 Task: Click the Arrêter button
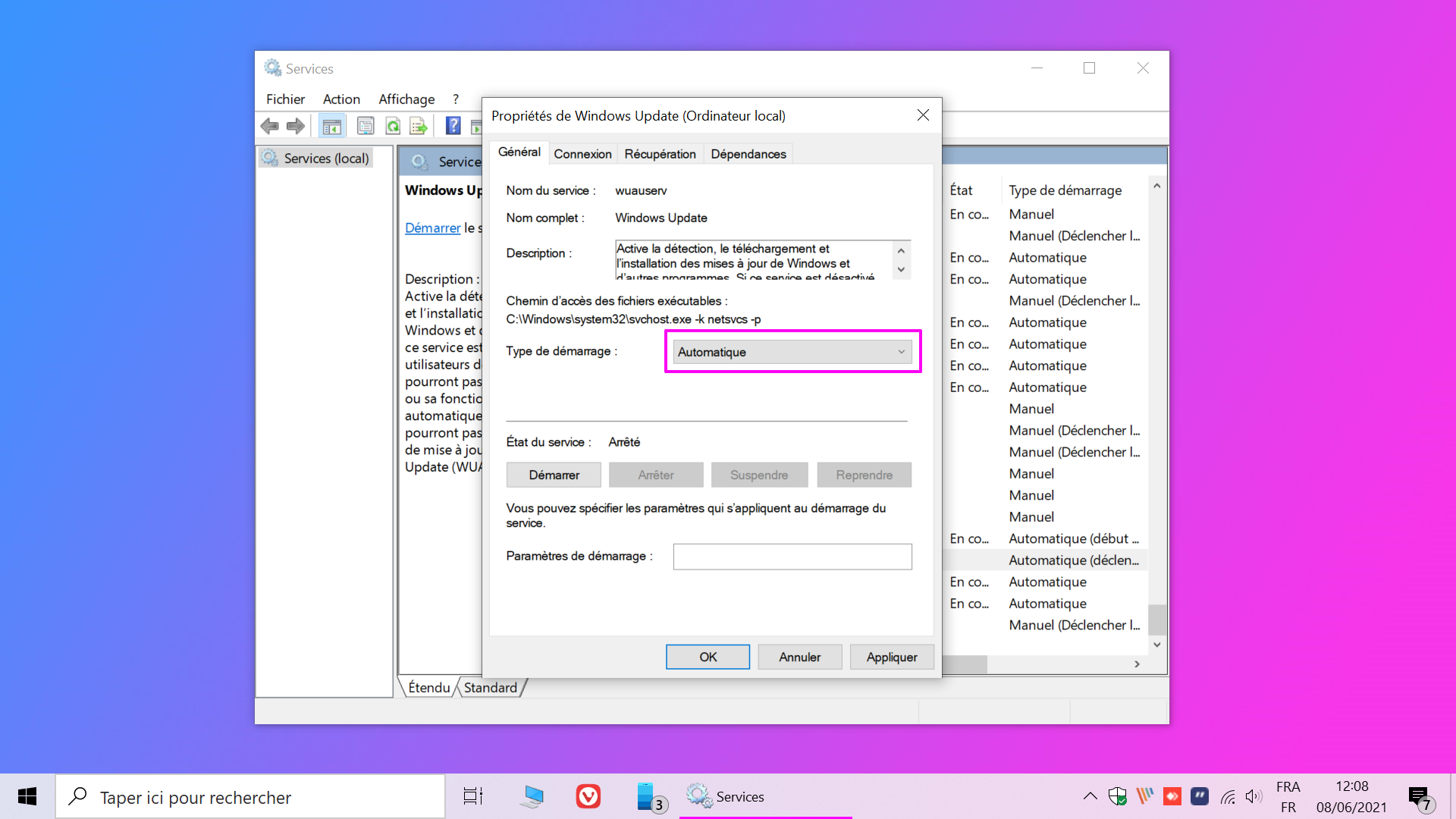tap(656, 475)
